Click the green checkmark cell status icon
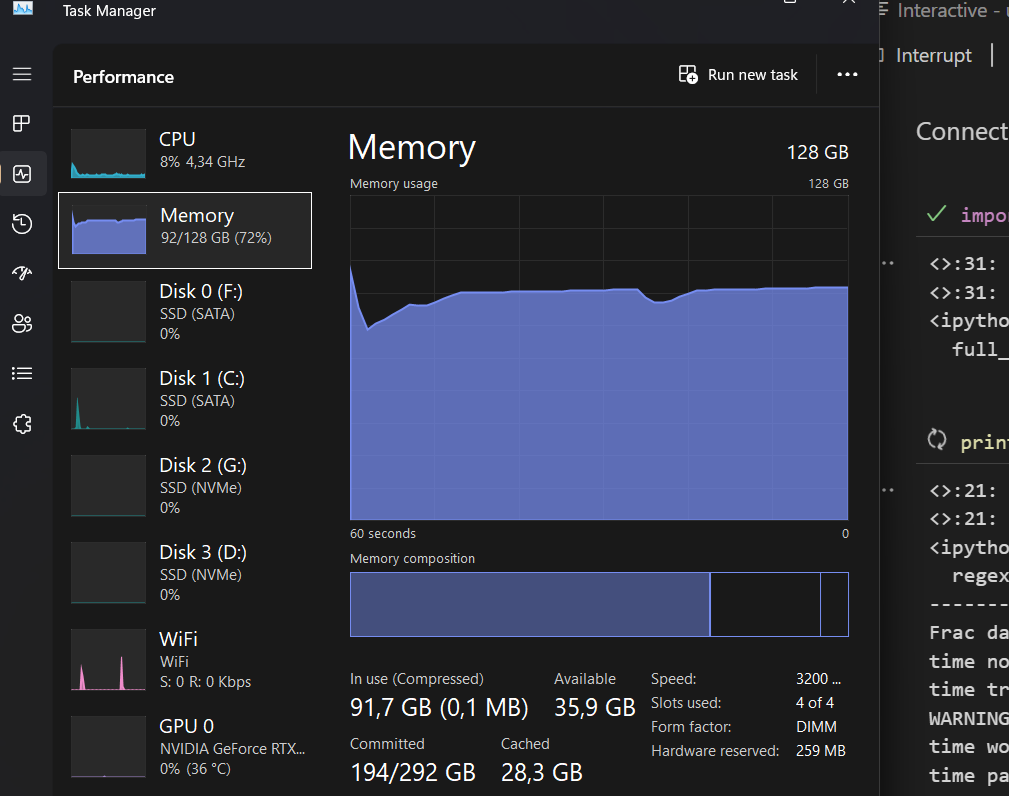The width and height of the screenshot is (1009, 796). (936, 213)
